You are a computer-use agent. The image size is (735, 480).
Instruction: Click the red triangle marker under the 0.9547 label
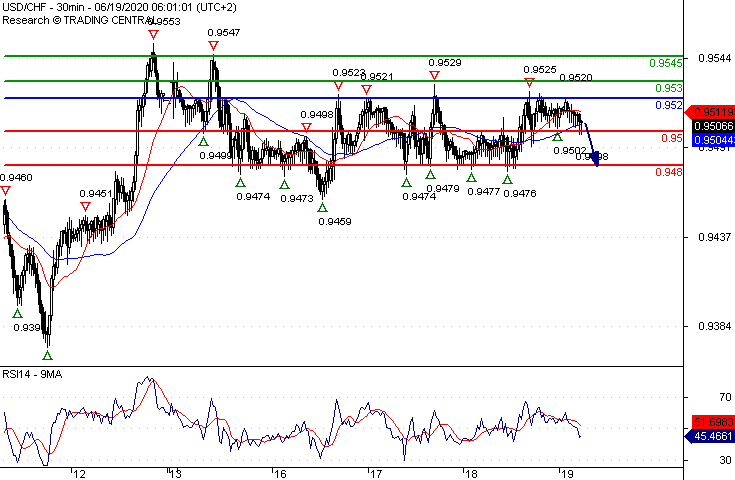click(213, 45)
